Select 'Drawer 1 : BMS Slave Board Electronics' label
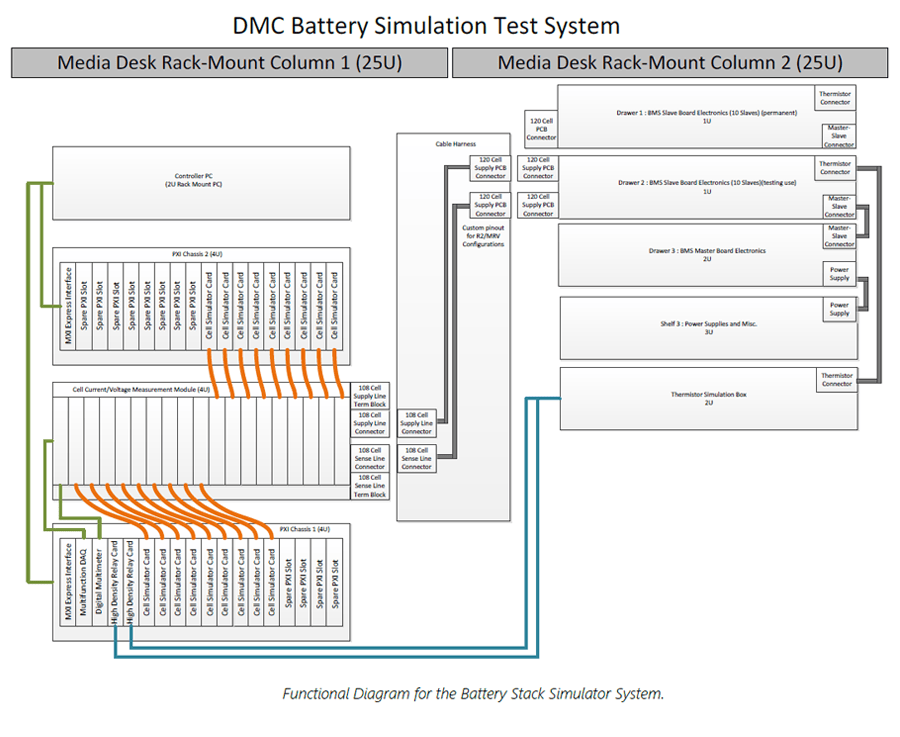Image resolution: width=900 pixels, height=737 pixels. (x=707, y=117)
